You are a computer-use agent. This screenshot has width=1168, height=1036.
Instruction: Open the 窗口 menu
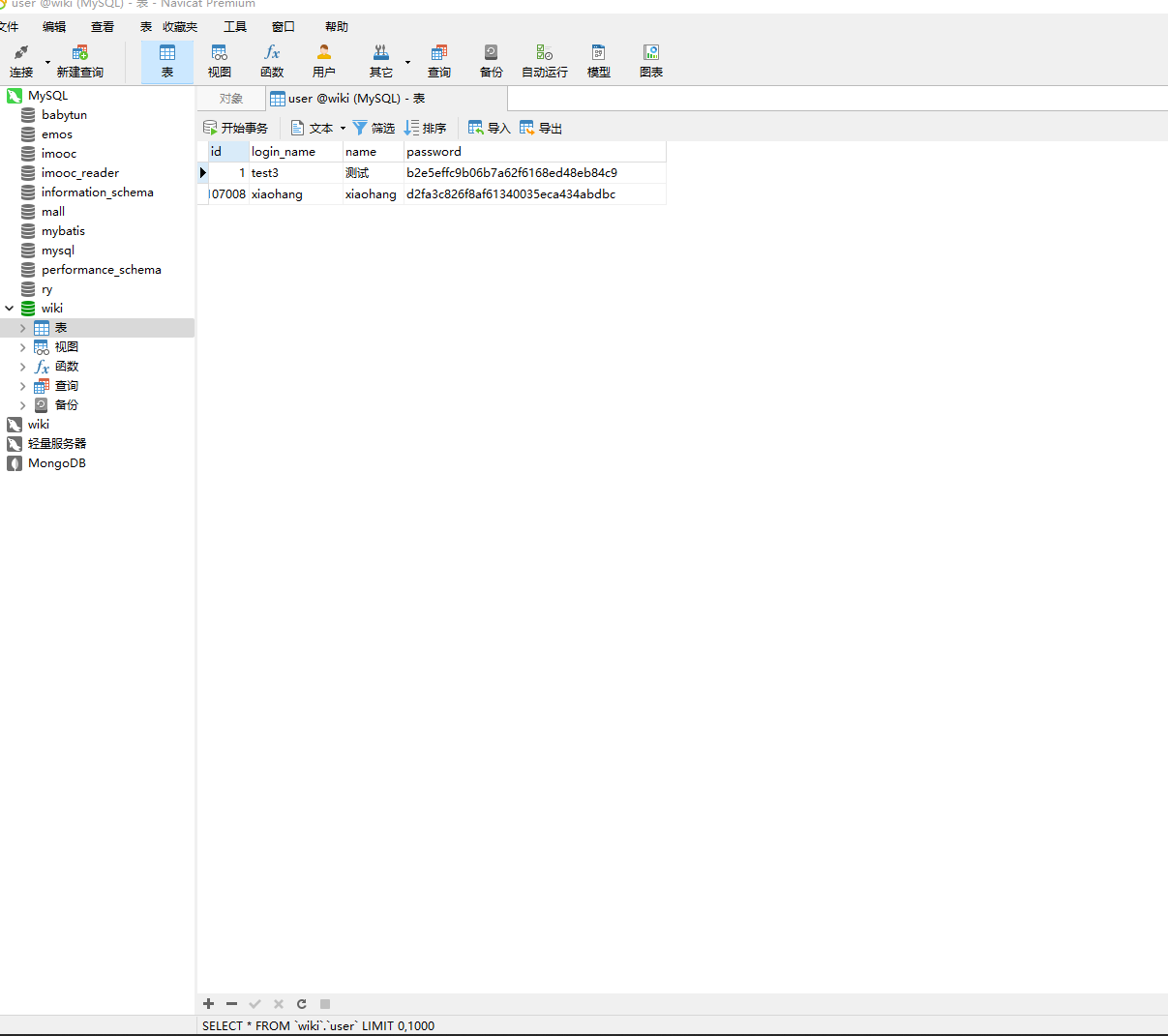(284, 27)
